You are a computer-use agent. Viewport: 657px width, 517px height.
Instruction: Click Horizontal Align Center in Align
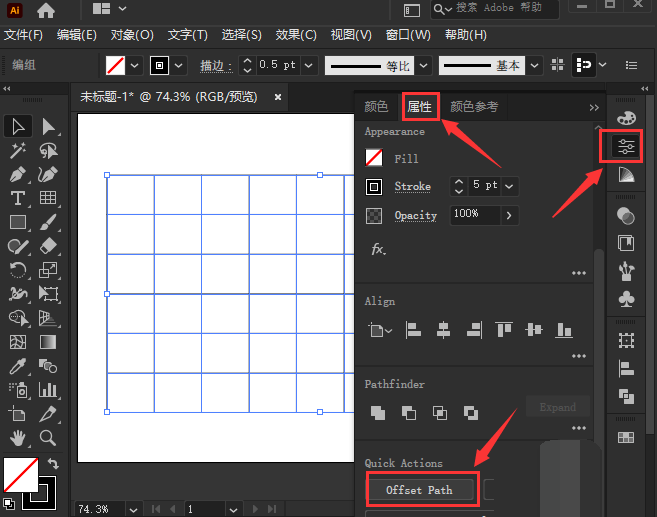(443, 330)
